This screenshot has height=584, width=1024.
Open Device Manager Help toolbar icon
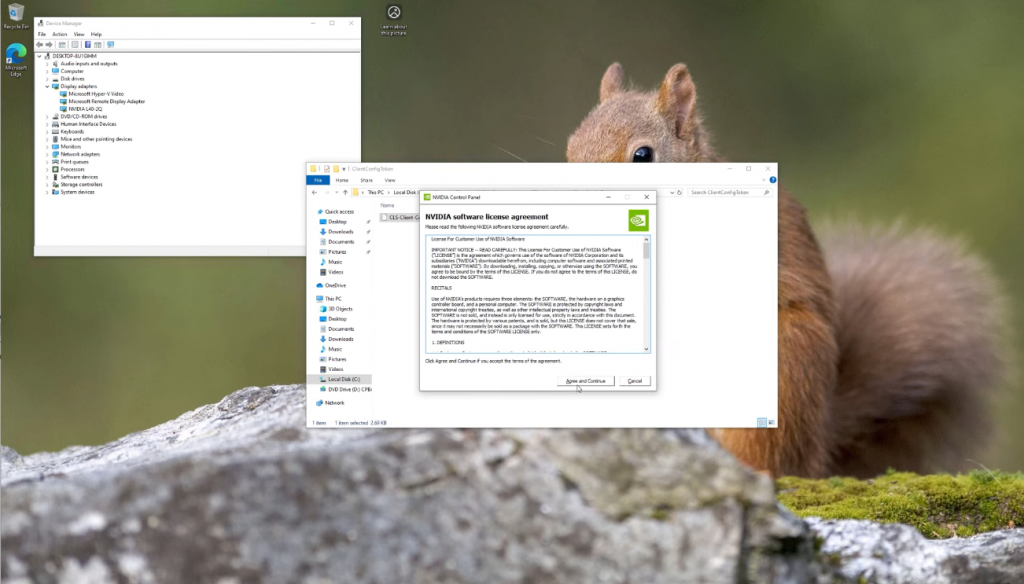pos(87,45)
